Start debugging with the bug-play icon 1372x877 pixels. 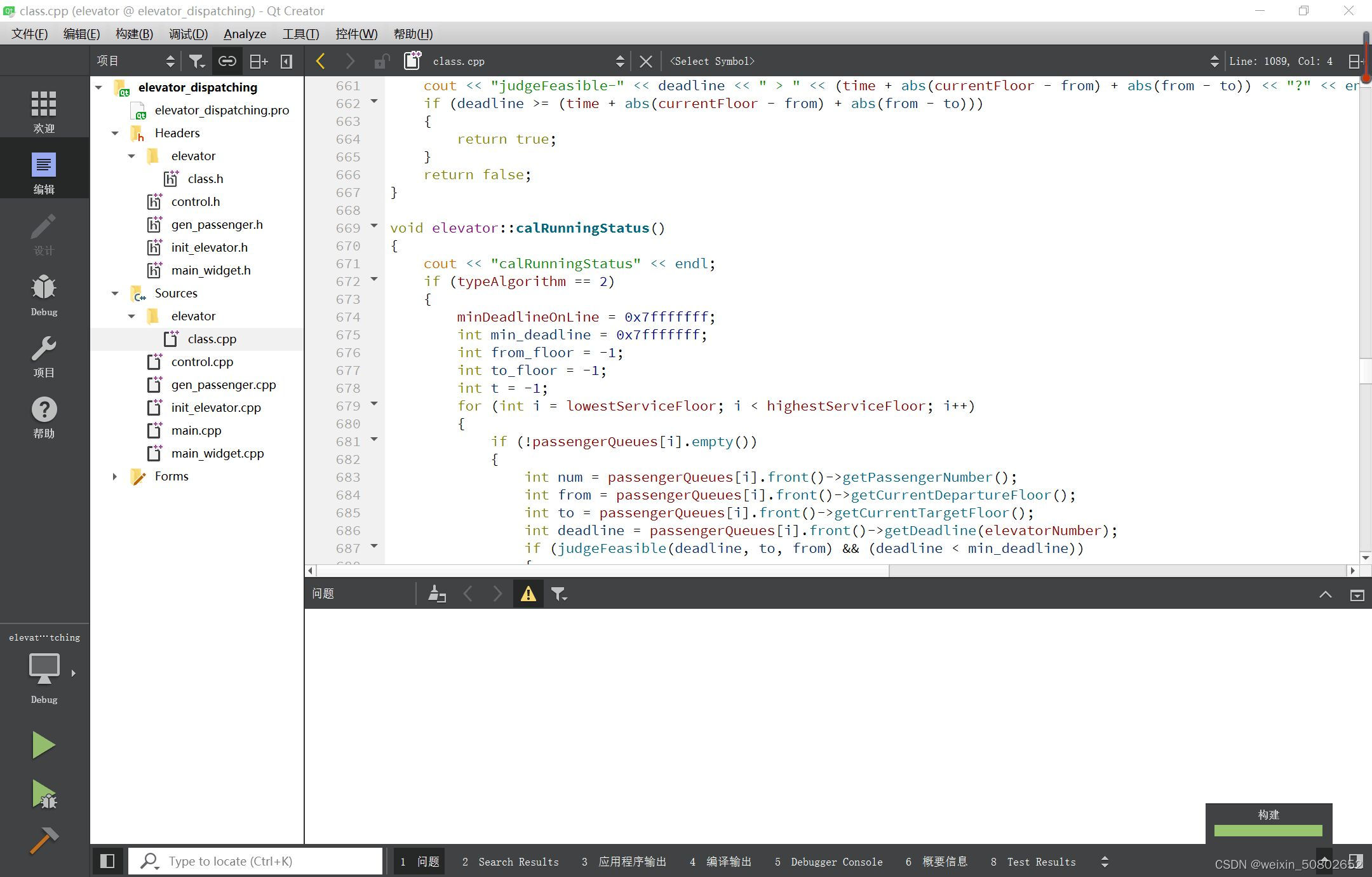tap(43, 794)
